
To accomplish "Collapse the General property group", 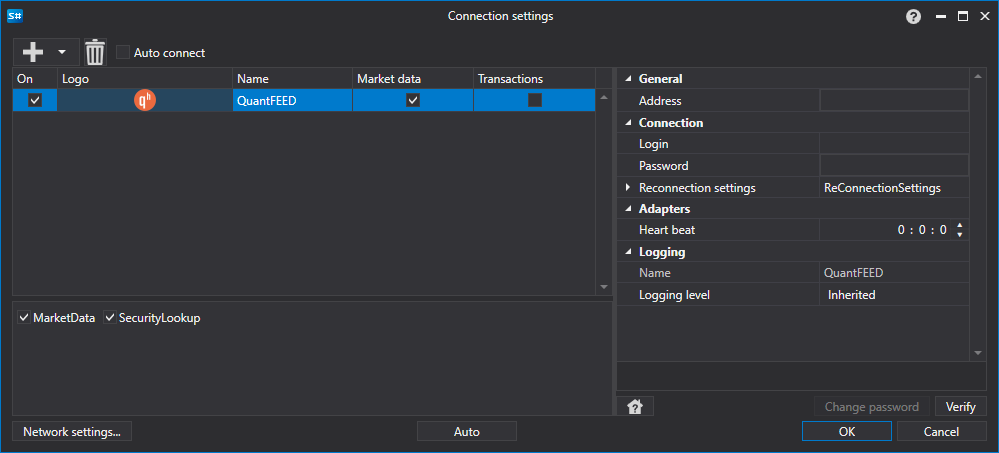I will (x=629, y=79).
